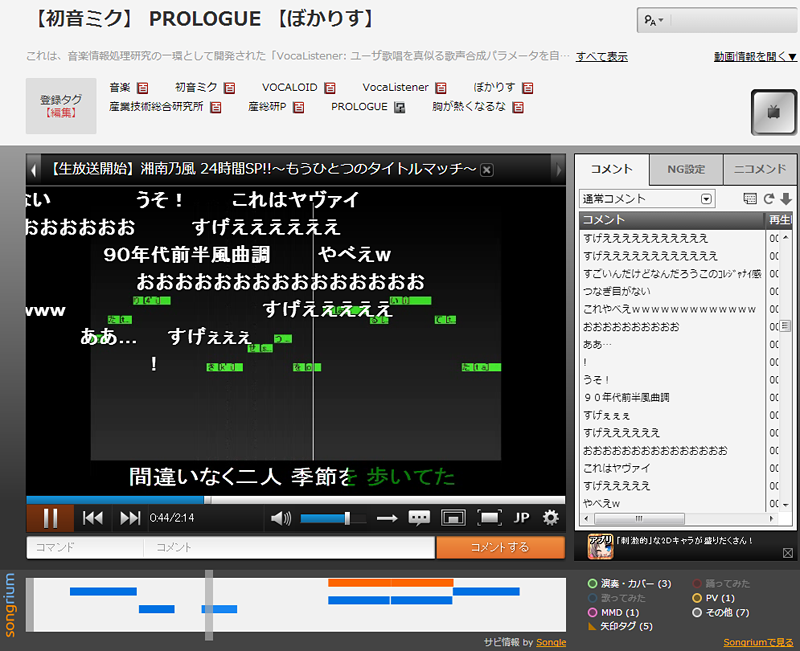Screen dimensions: 800x651
Task: Expand description with すべて表示
Action: tap(602, 56)
